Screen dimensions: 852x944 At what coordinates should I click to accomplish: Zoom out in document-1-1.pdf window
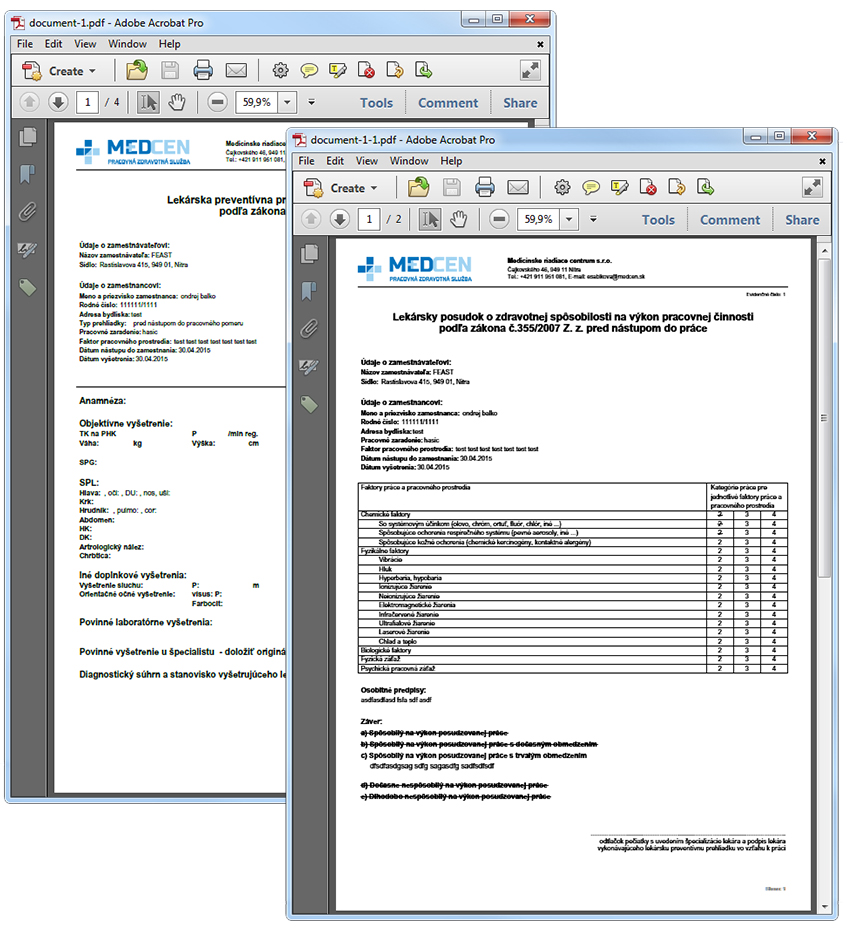(499, 219)
